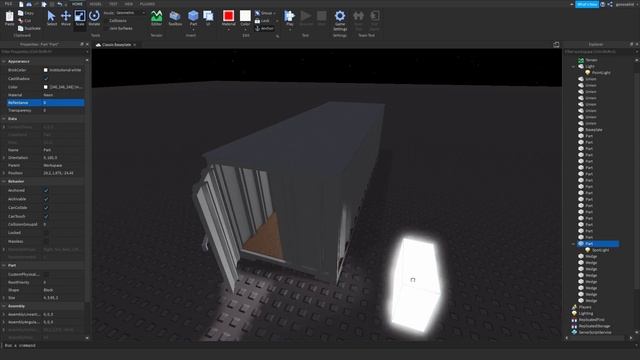Close the Explorer panel
Viewport: 640px width, 360px height.
pos(637,44)
